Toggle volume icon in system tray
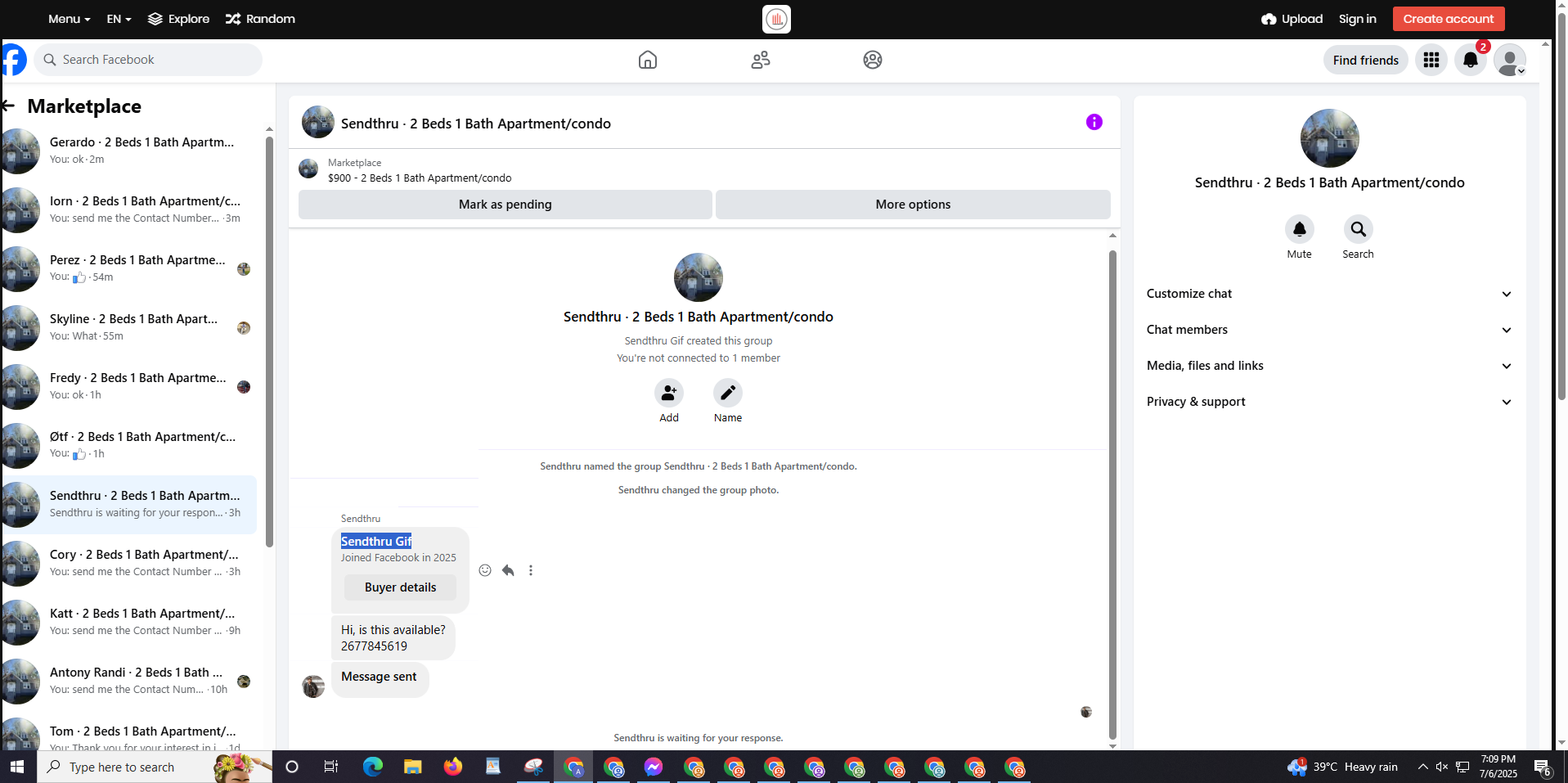Screen dimensions: 1568x783 pyautogui.click(x=1442, y=767)
